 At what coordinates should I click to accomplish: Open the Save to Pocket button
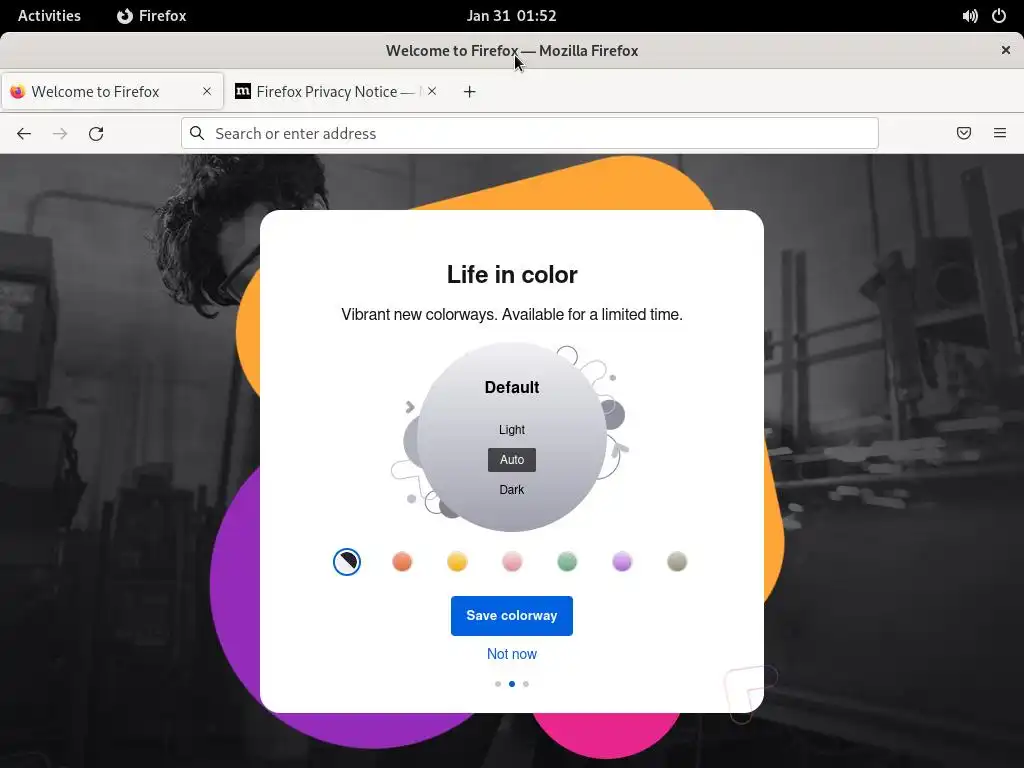point(964,133)
